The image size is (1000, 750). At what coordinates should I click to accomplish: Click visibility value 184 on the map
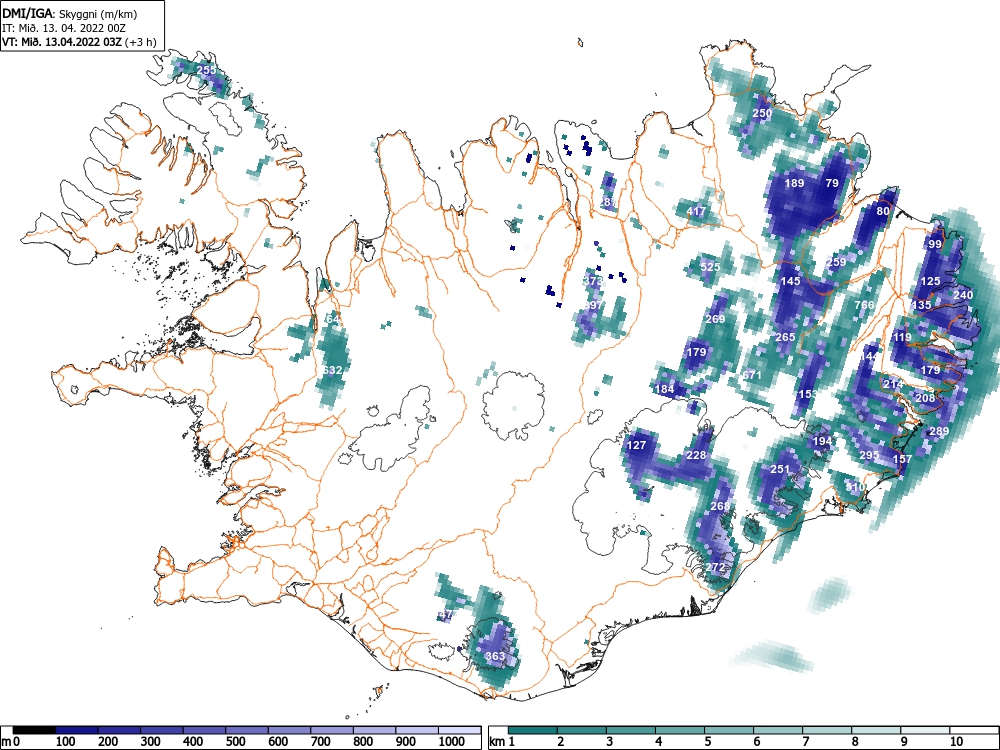click(x=665, y=388)
